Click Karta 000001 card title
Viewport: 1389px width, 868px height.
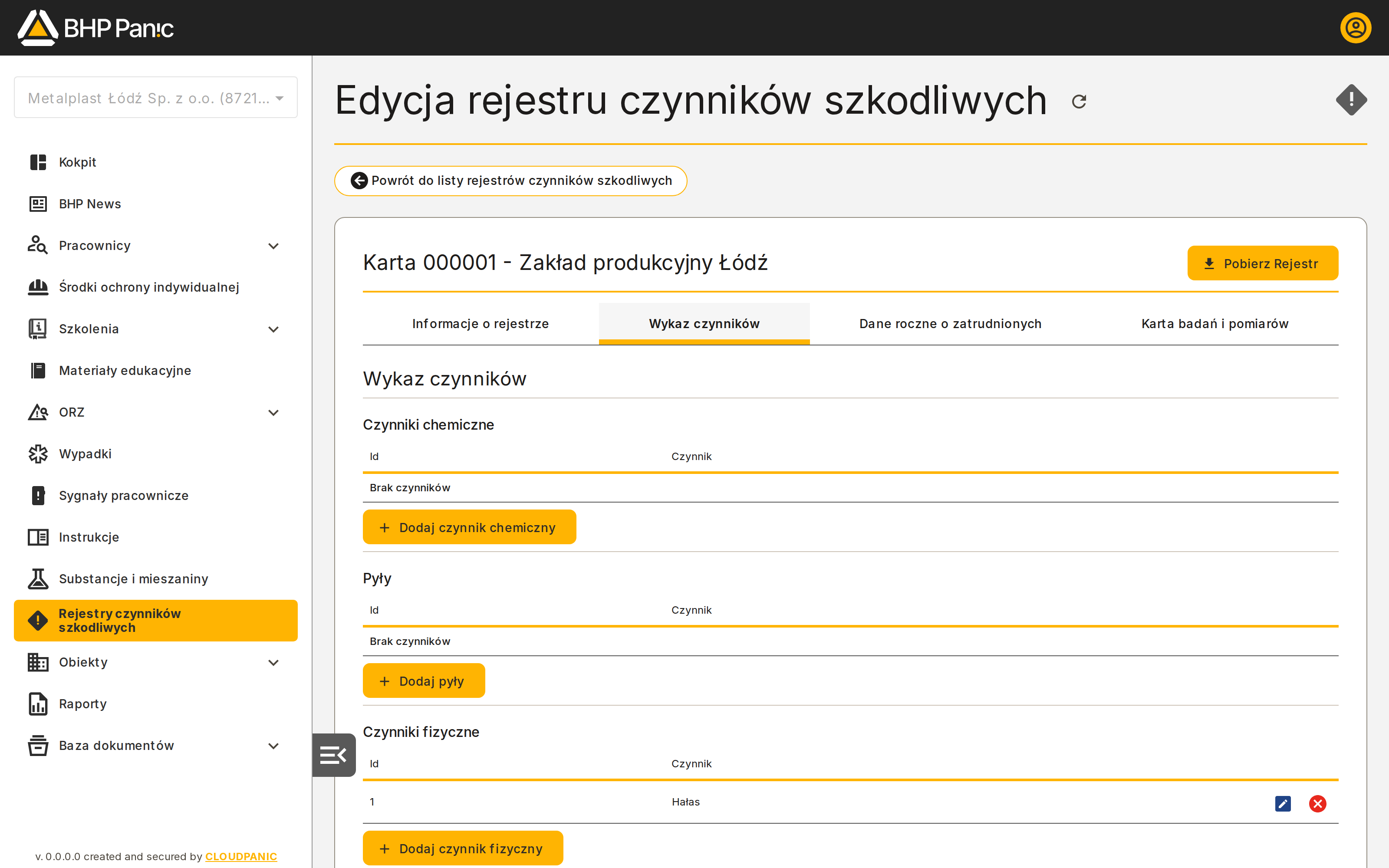coord(565,263)
